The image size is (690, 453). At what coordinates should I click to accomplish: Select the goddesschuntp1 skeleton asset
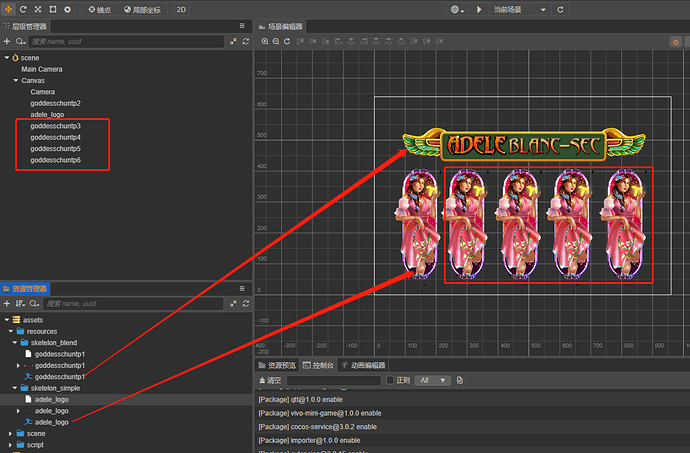(60, 377)
